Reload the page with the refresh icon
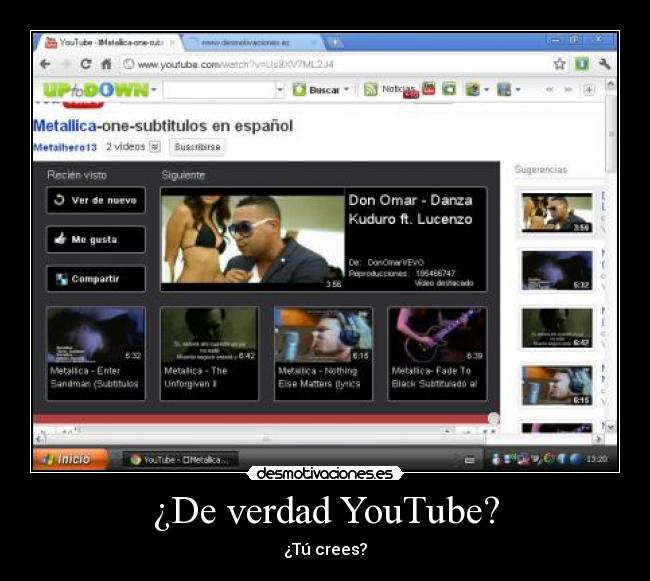The width and height of the screenshot is (650, 581). 85,64
